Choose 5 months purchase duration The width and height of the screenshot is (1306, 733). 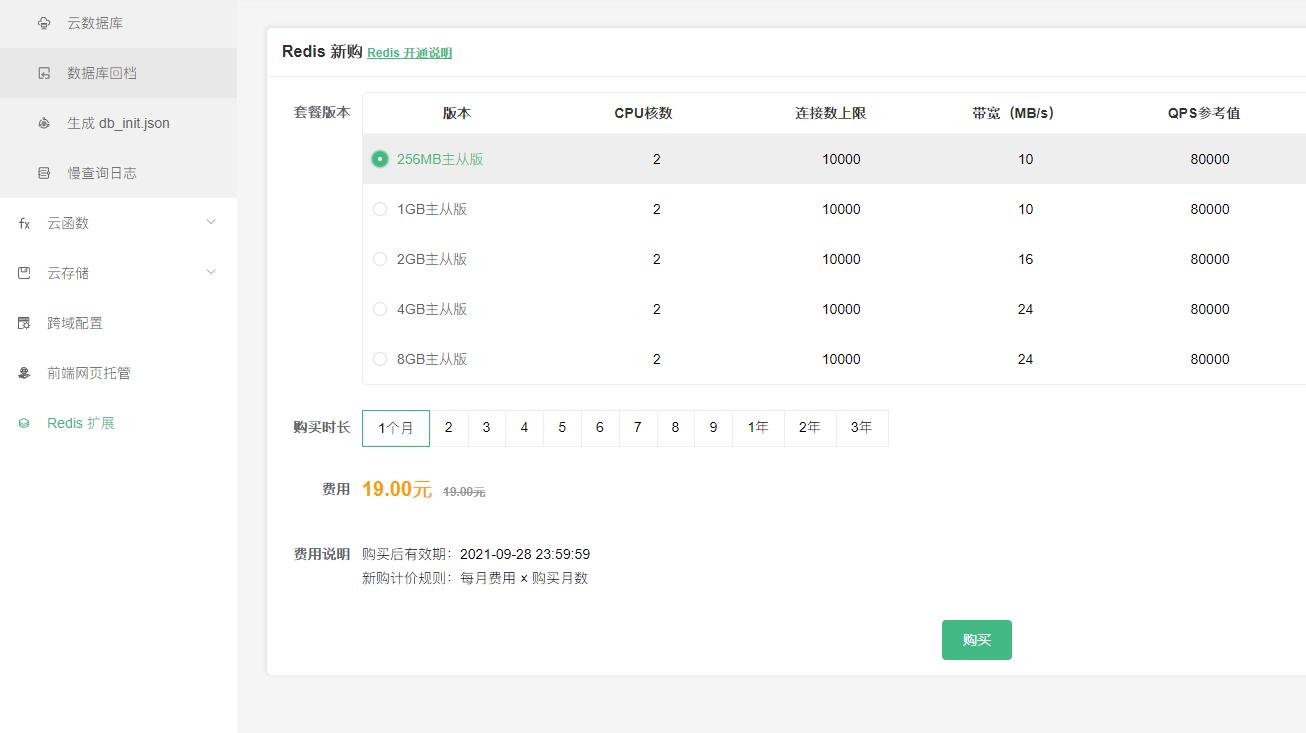click(x=562, y=428)
